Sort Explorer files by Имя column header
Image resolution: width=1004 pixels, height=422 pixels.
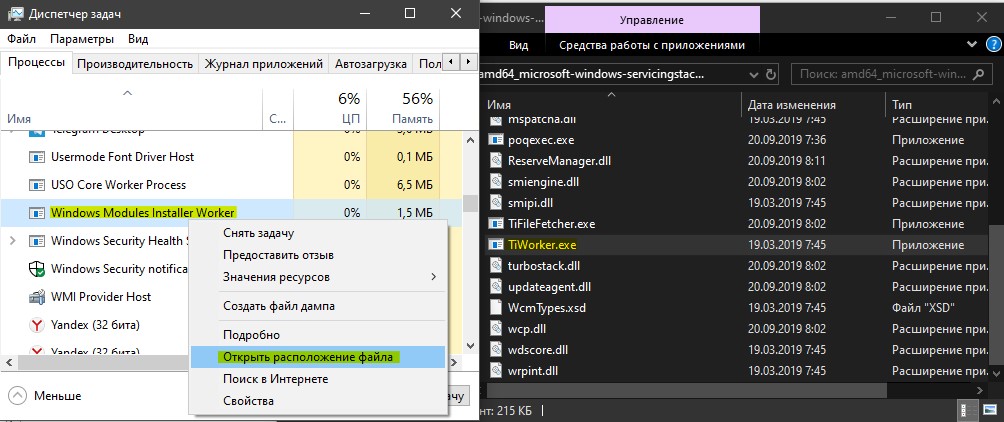point(611,105)
